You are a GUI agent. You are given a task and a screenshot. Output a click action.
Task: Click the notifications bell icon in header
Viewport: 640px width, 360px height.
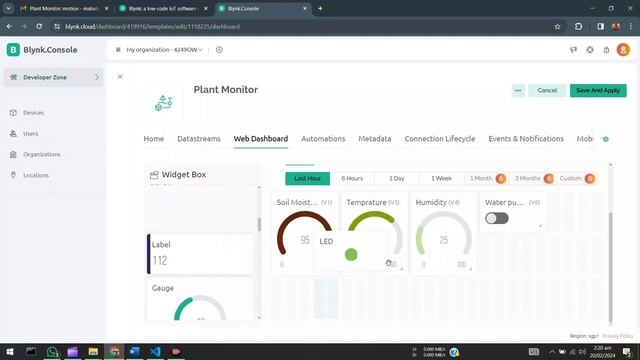606,50
